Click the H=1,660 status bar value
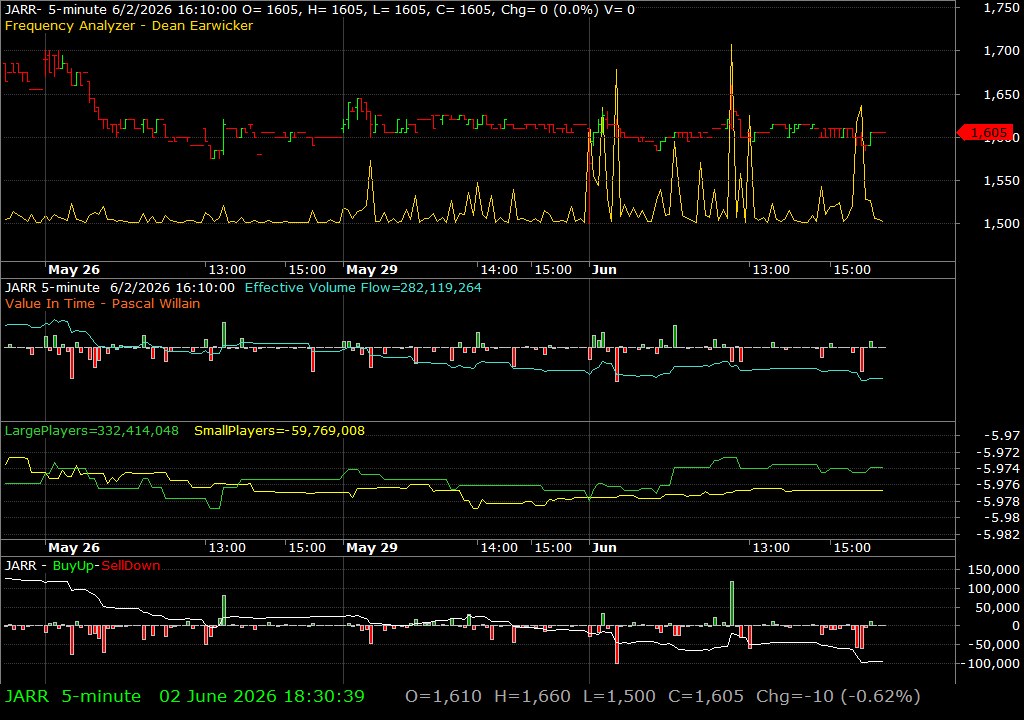Viewport: 1024px width, 720px height. [x=532, y=696]
